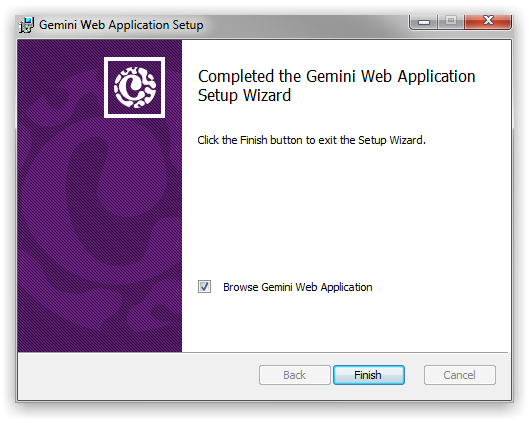Click the Countersoft logo in purple banner
The height and width of the screenshot is (423, 529).
click(x=135, y=87)
